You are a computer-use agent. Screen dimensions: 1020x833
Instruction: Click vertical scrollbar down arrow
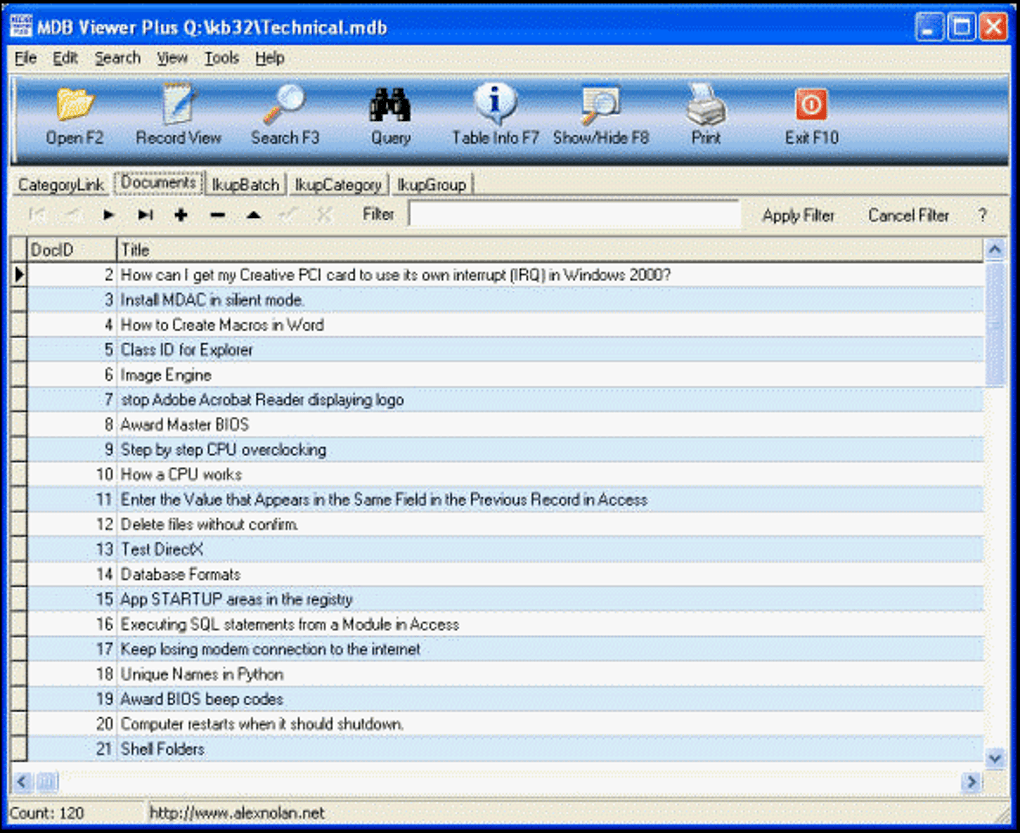[995, 758]
